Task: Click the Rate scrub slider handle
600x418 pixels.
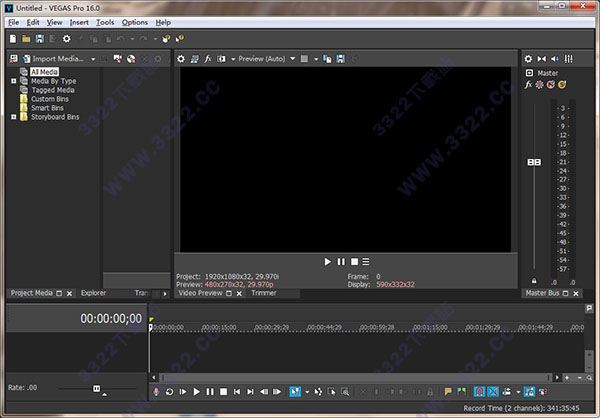Action: (96, 389)
